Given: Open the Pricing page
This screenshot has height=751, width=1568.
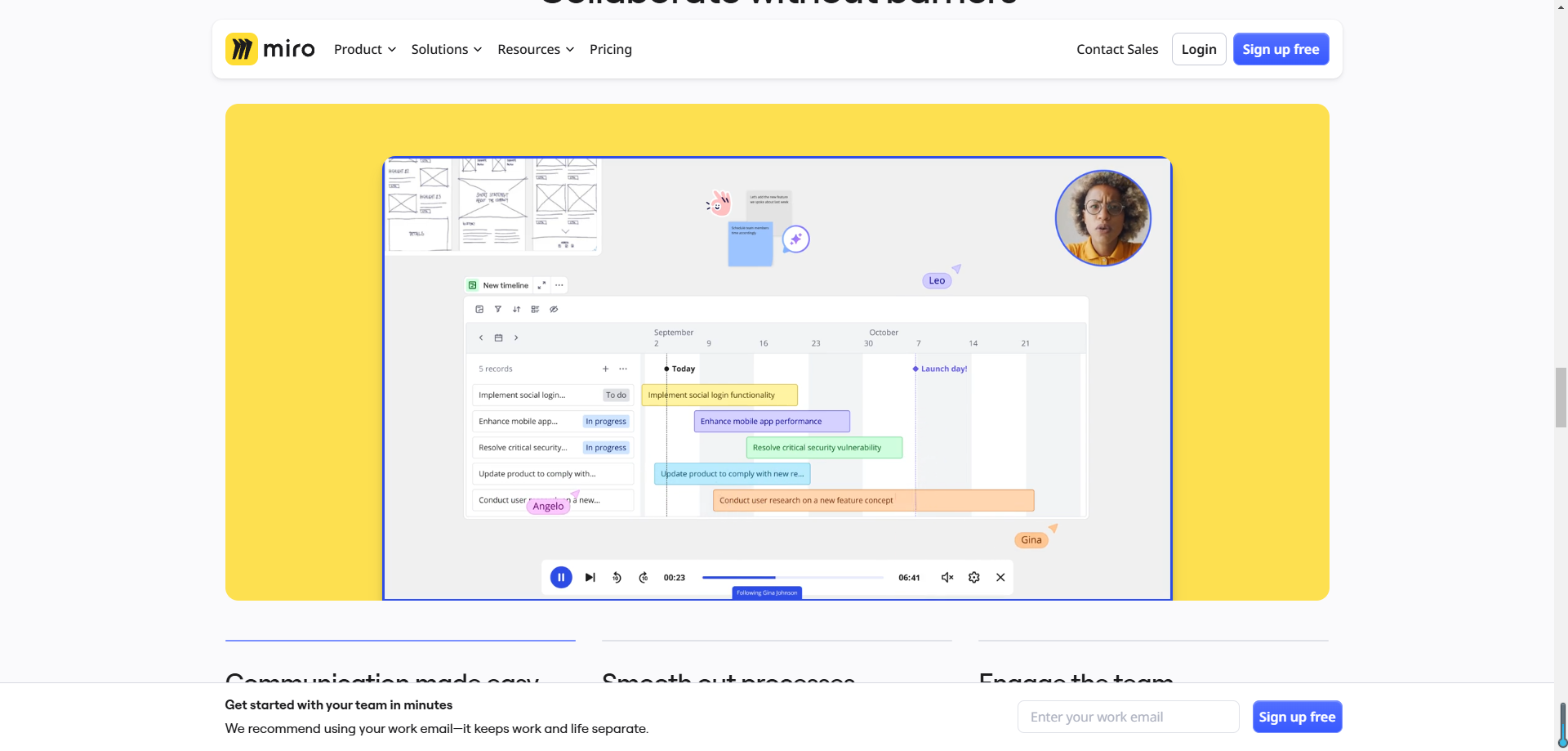Looking at the screenshot, I should (611, 49).
